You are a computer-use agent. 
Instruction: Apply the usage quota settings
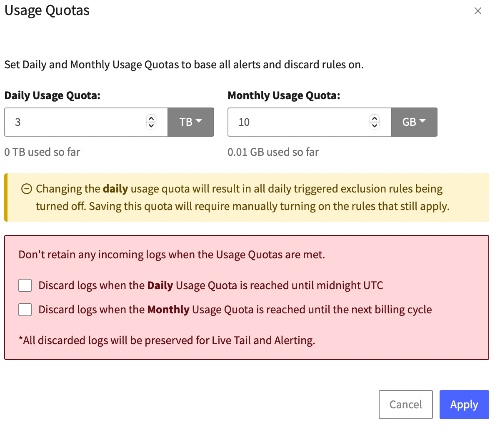tap(464, 404)
